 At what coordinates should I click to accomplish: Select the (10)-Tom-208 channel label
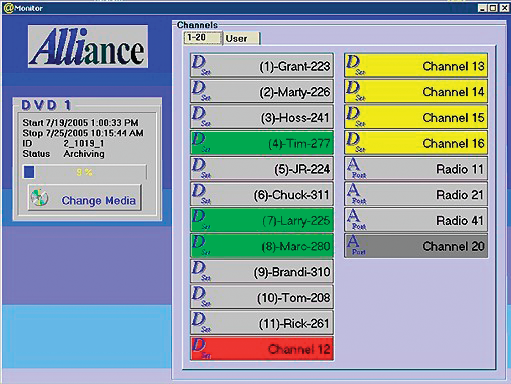tap(293, 298)
